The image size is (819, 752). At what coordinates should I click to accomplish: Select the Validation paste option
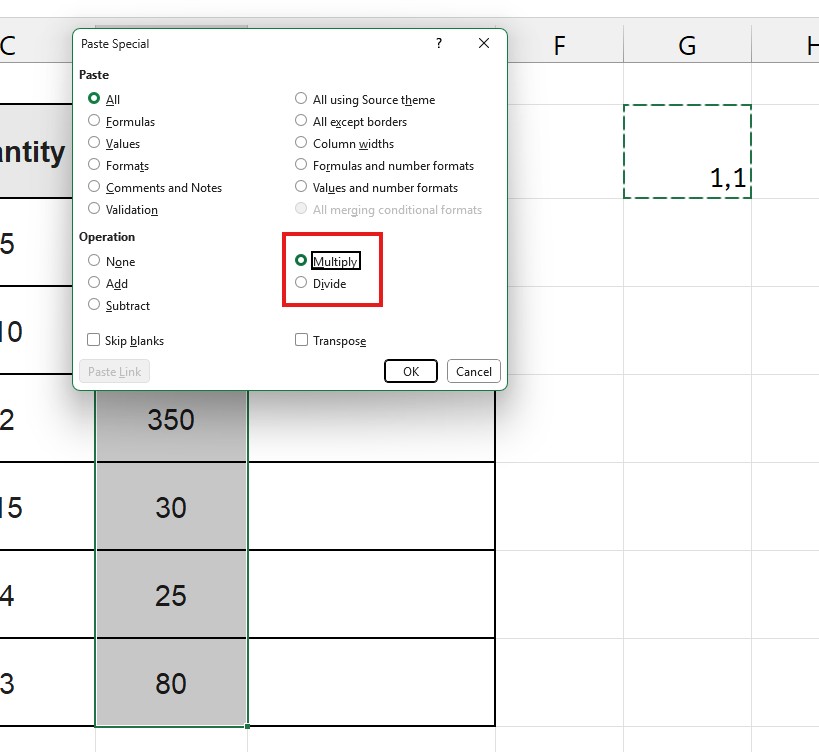click(93, 209)
